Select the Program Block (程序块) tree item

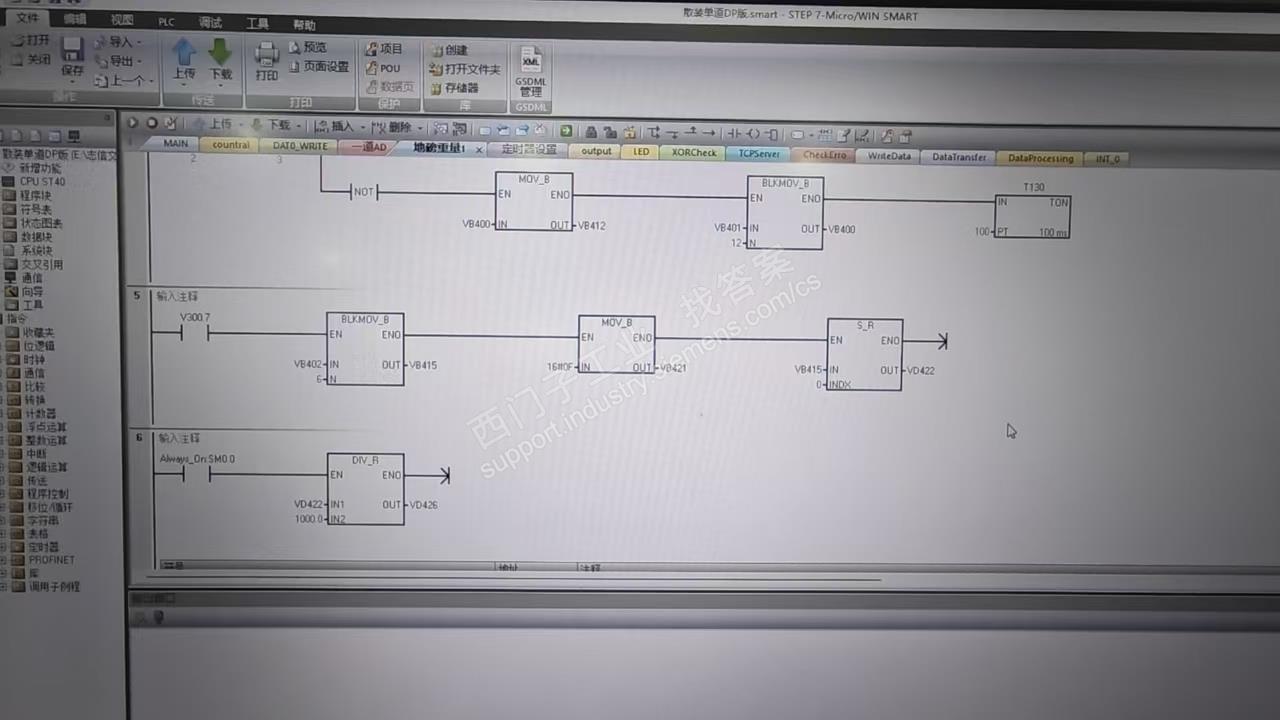pos(34,196)
